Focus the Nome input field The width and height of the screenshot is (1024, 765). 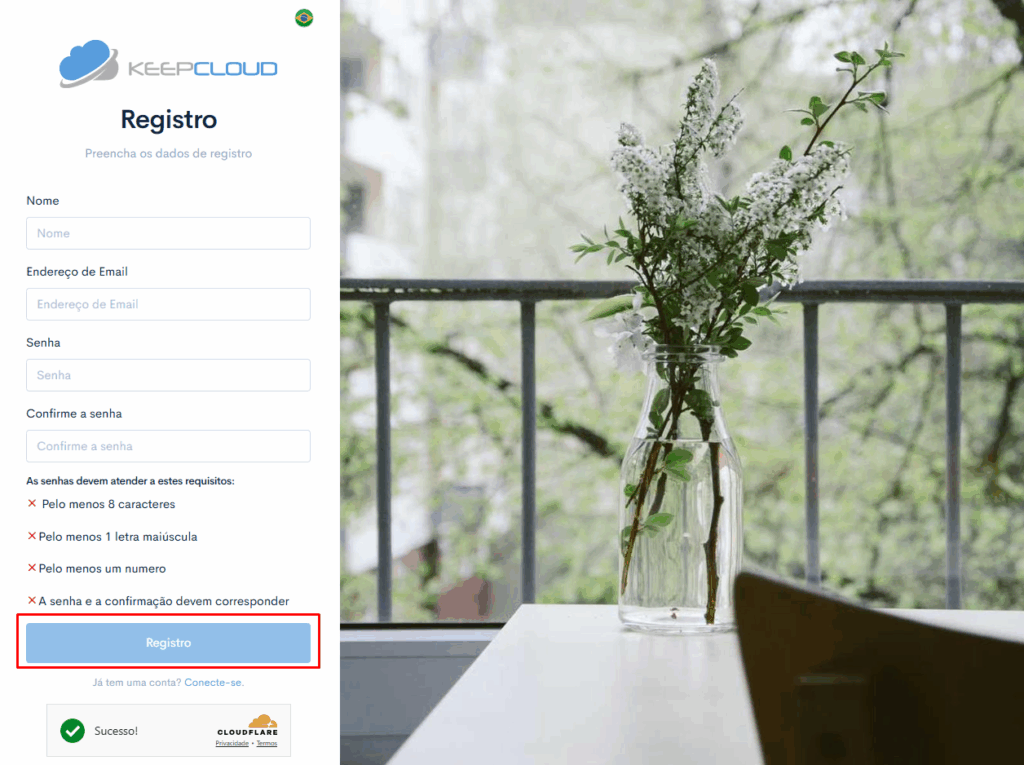[x=168, y=233]
